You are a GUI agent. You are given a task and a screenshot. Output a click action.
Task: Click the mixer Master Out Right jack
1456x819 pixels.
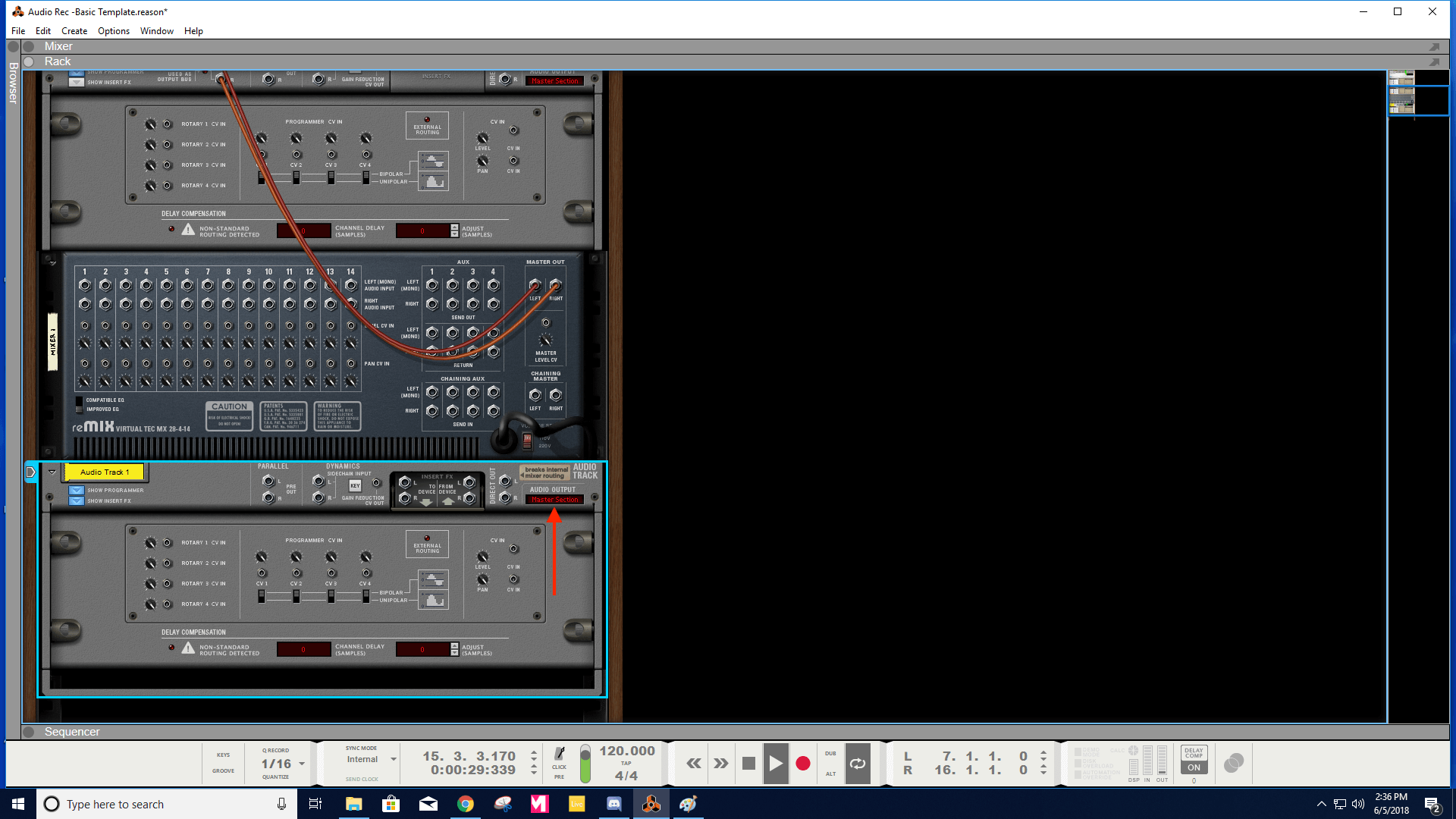[556, 286]
